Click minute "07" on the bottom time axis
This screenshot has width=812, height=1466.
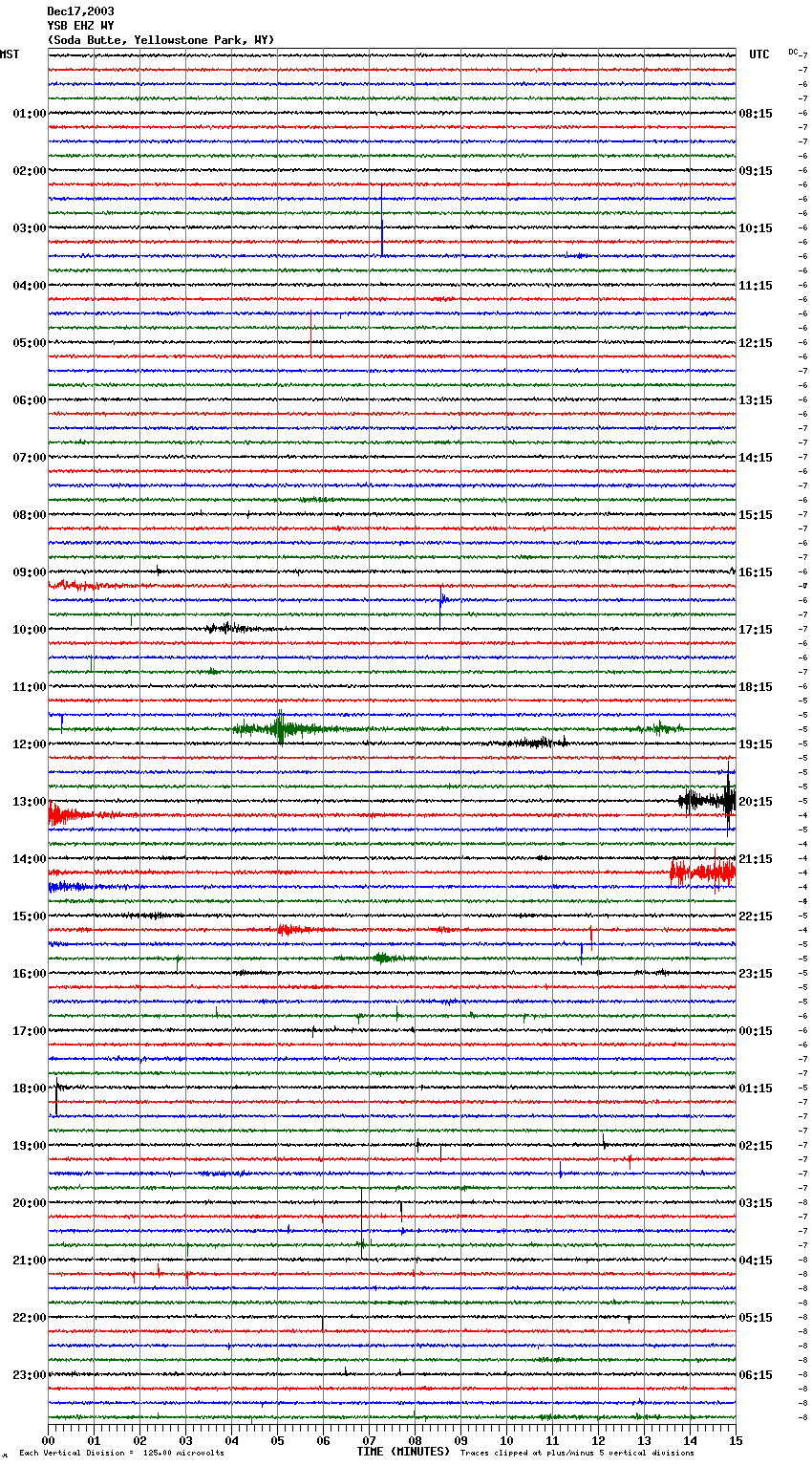pos(370,1440)
